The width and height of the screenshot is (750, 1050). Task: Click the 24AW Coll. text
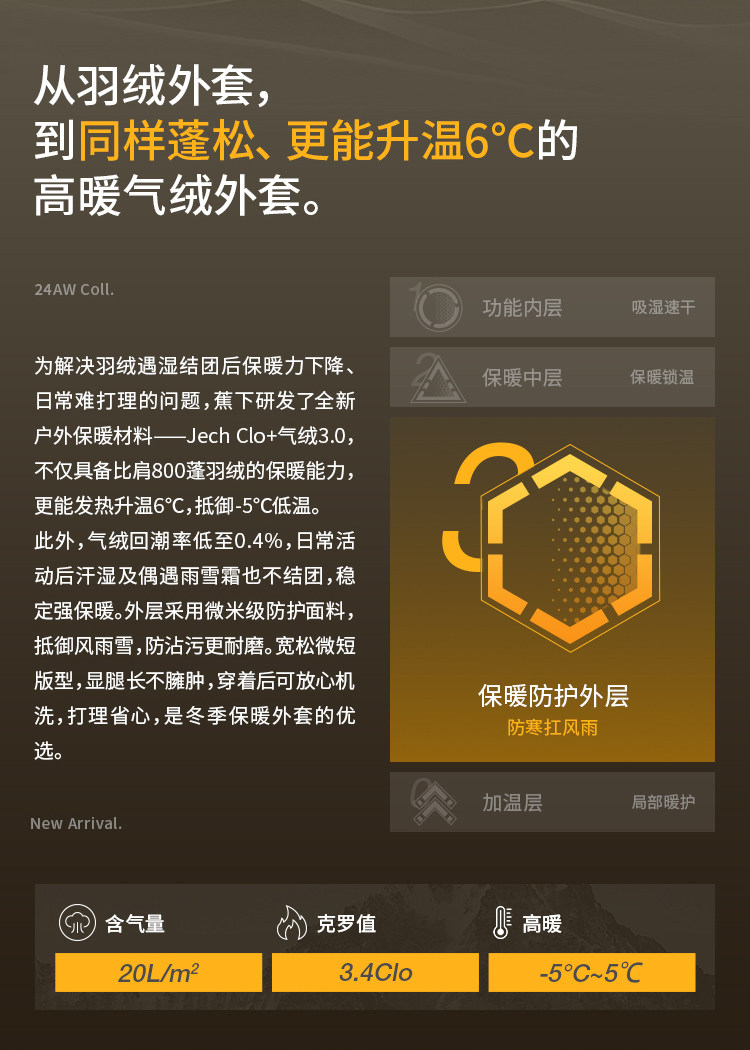[x=74, y=290]
